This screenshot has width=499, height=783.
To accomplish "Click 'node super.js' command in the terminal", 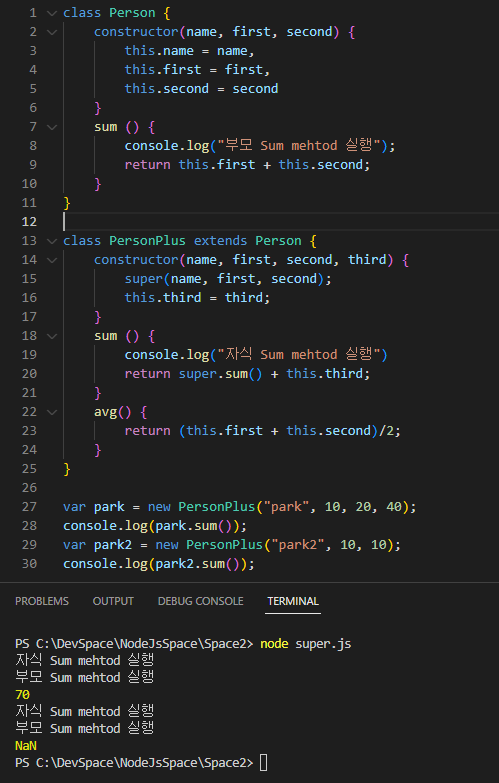I will click(306, 644).
